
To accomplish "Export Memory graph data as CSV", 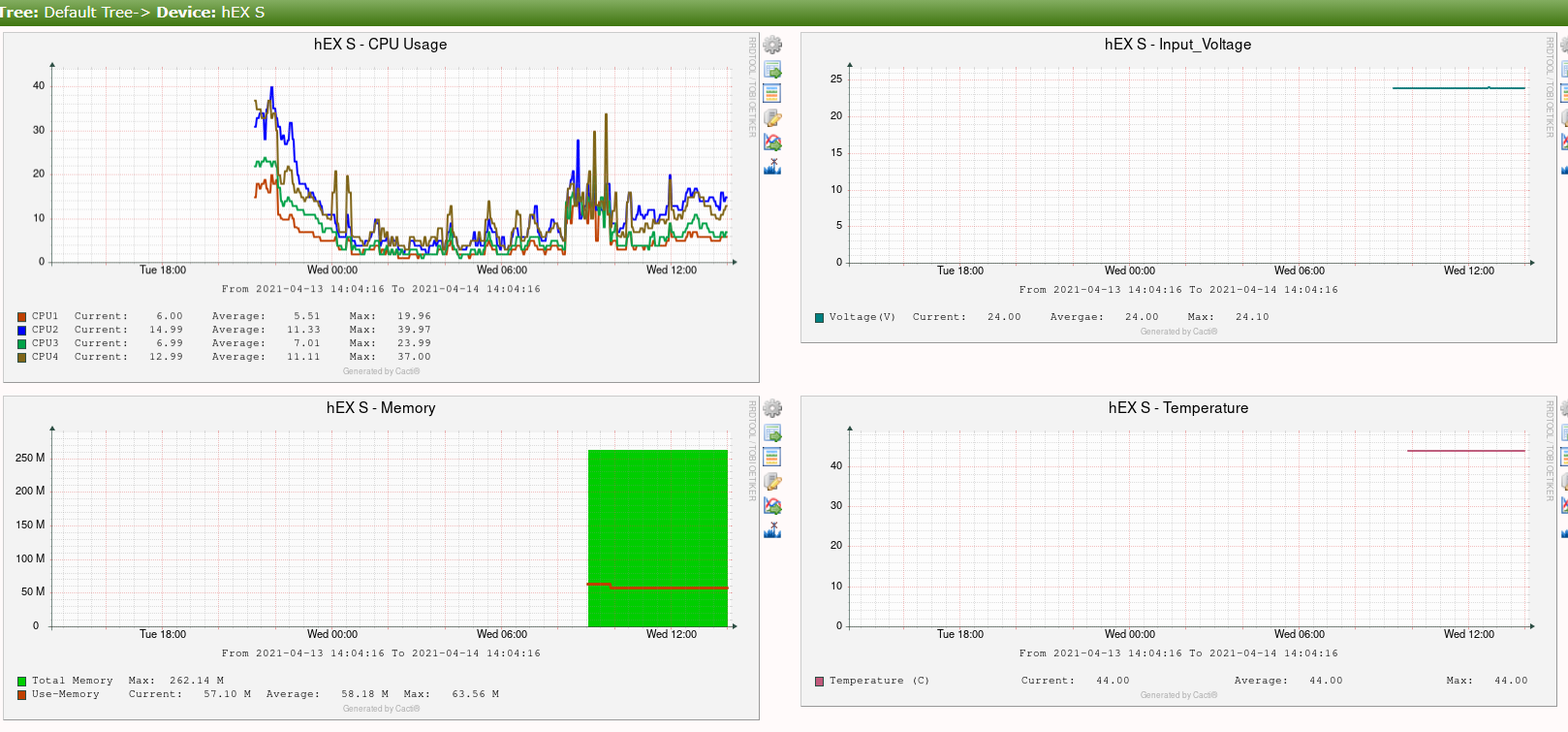I will (x=772, y=433).
